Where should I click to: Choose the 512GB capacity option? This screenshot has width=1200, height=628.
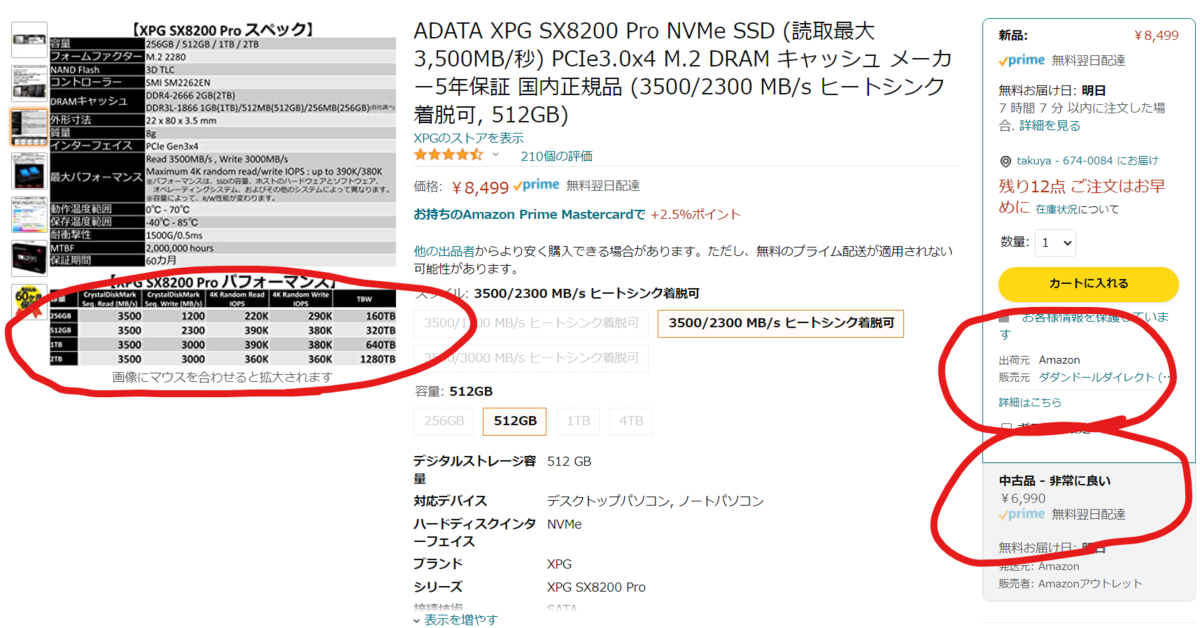click(514, 421)
